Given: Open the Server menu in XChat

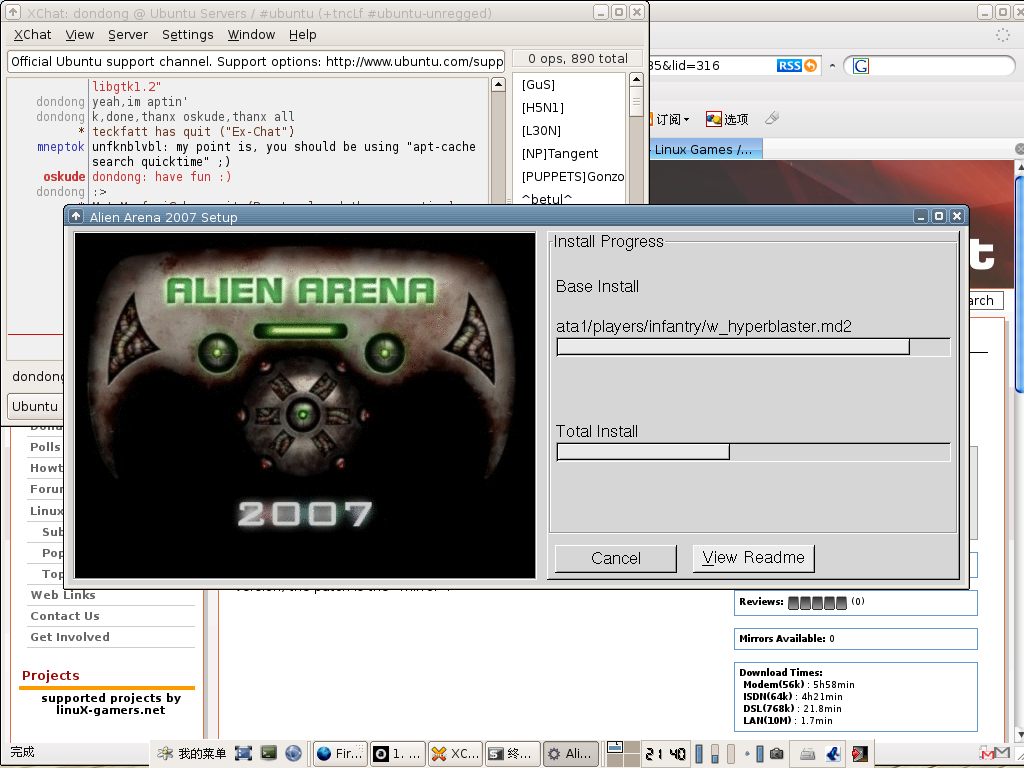Looking at the screenshot, I should point(128,35).
